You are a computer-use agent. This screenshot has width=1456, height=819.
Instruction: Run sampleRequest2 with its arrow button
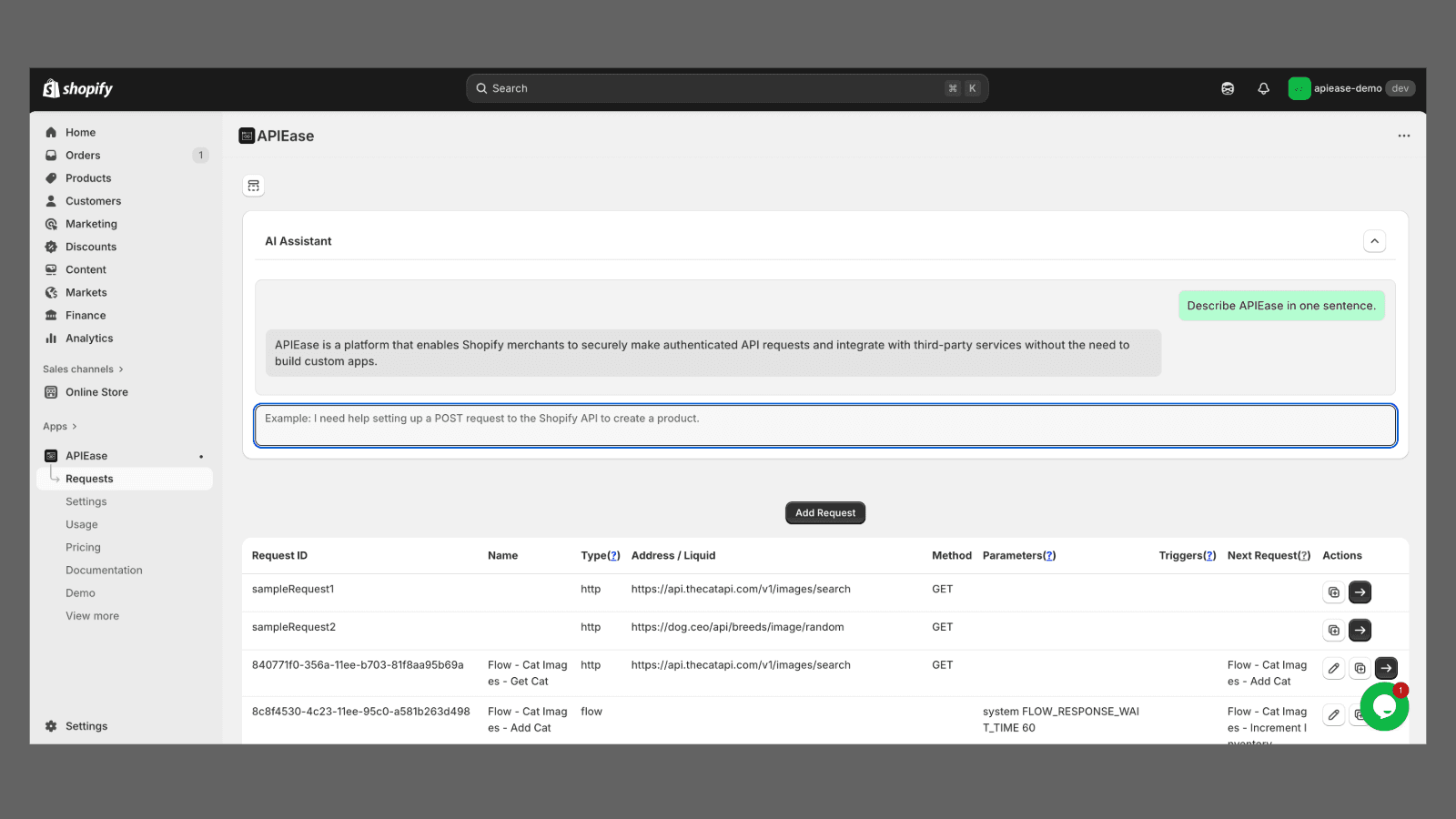pyautogui.click(x=1360, y=630)
